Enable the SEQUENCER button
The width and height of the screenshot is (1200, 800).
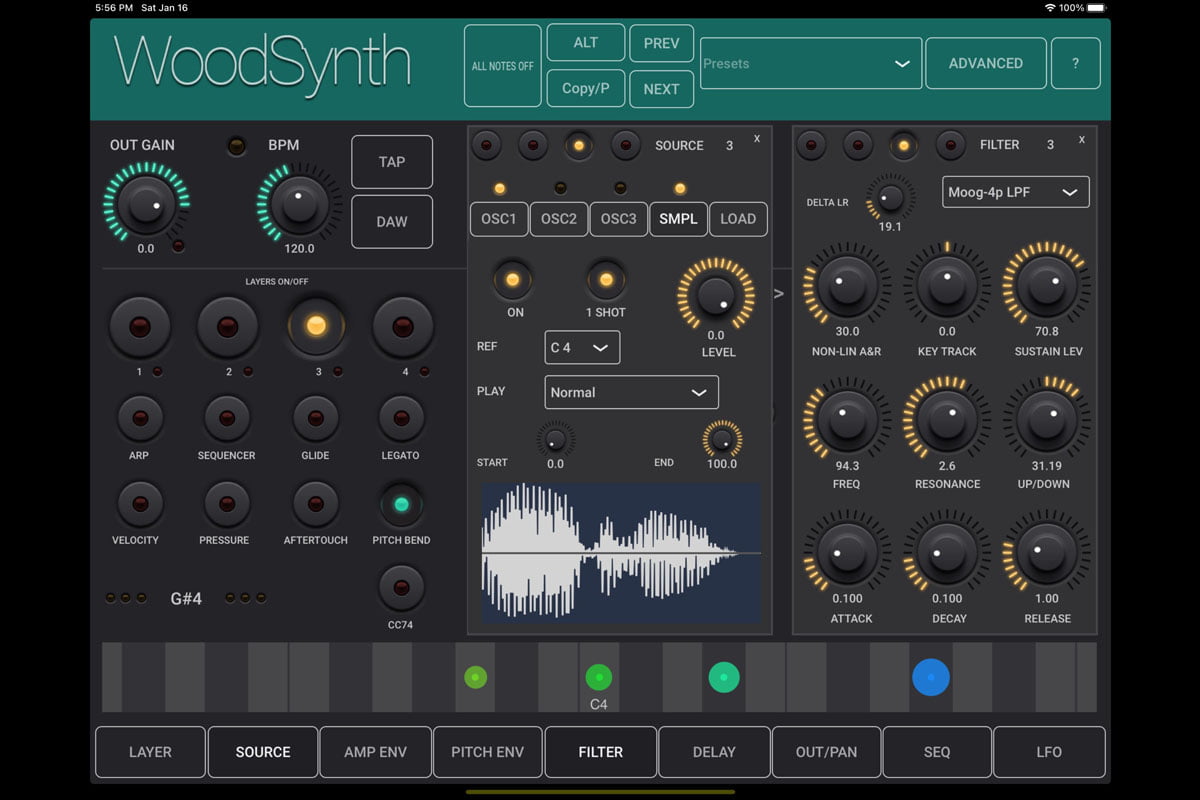pyautogui.click(x=226, y=418)
